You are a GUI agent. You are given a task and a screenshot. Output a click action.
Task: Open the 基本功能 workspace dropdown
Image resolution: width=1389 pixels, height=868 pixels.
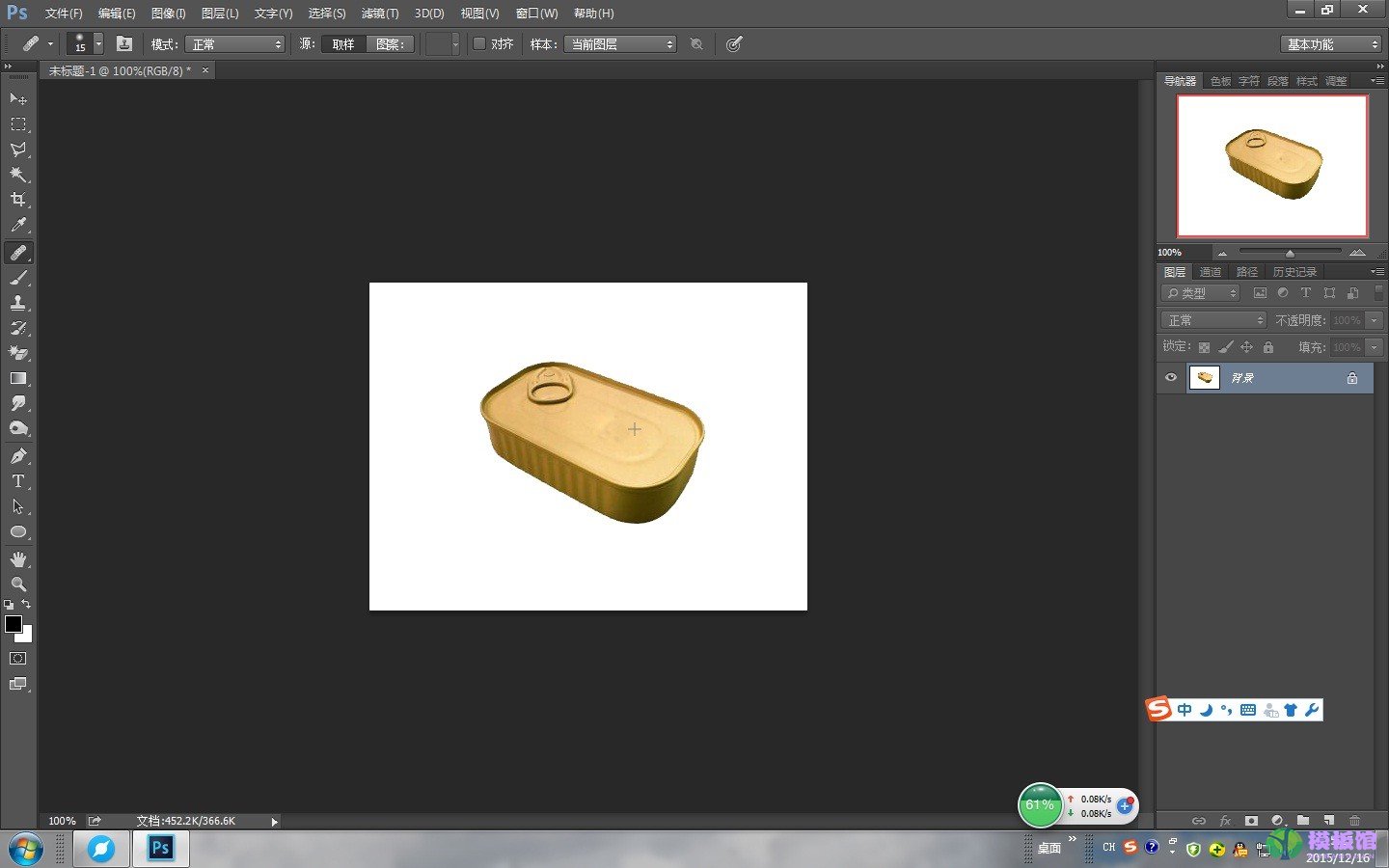coord(1332,44)
